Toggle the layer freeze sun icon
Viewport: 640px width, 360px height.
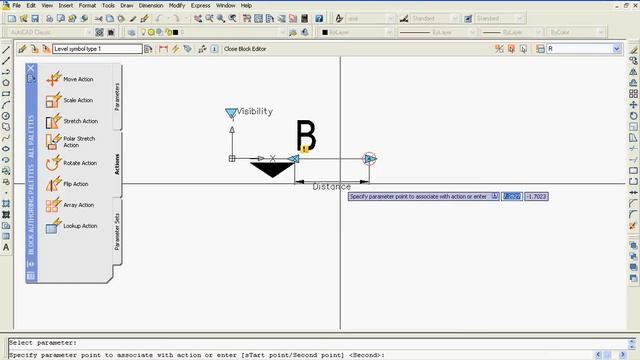click(x=151, y=32)
